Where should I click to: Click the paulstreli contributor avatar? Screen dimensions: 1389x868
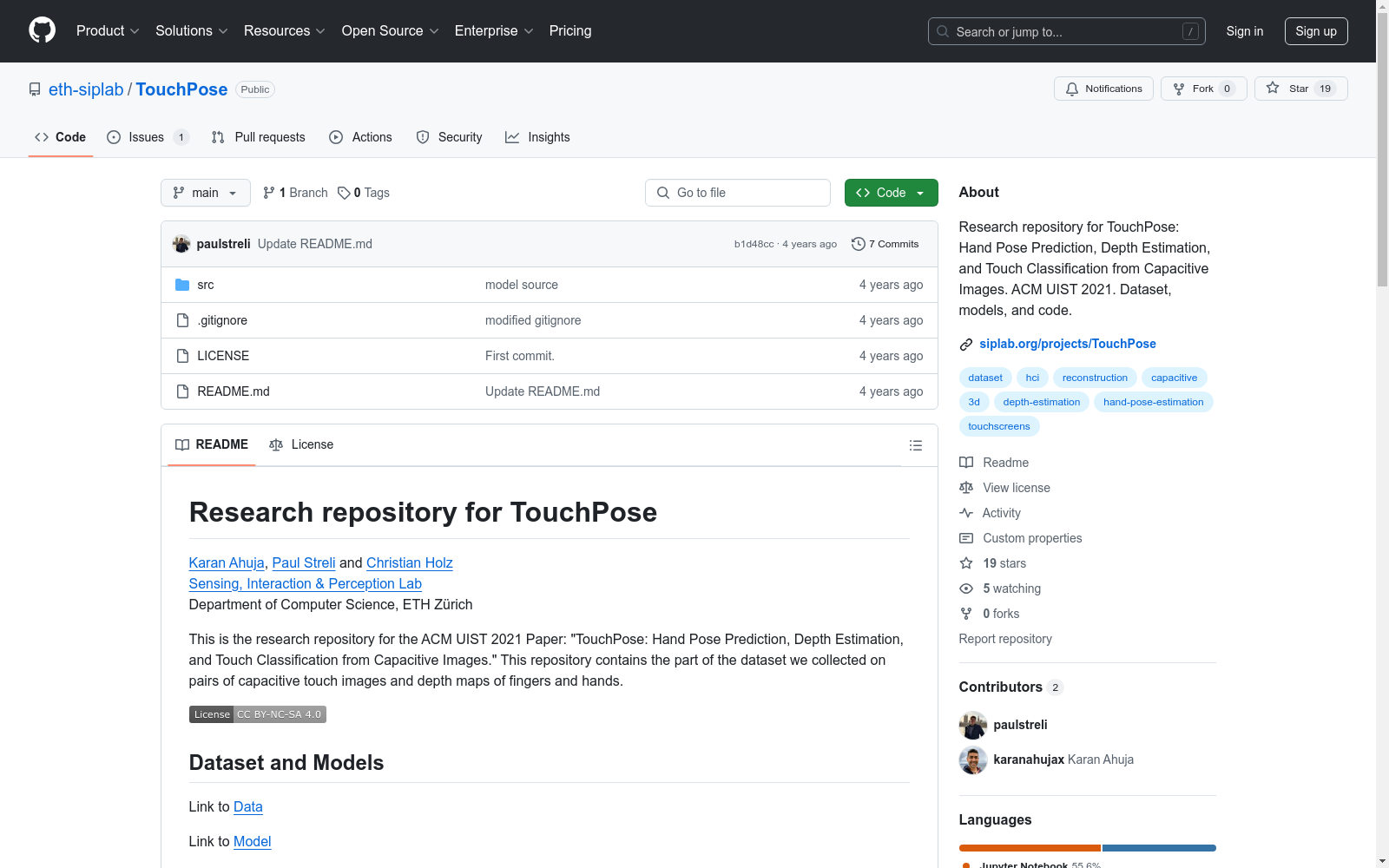click(973, 726)
